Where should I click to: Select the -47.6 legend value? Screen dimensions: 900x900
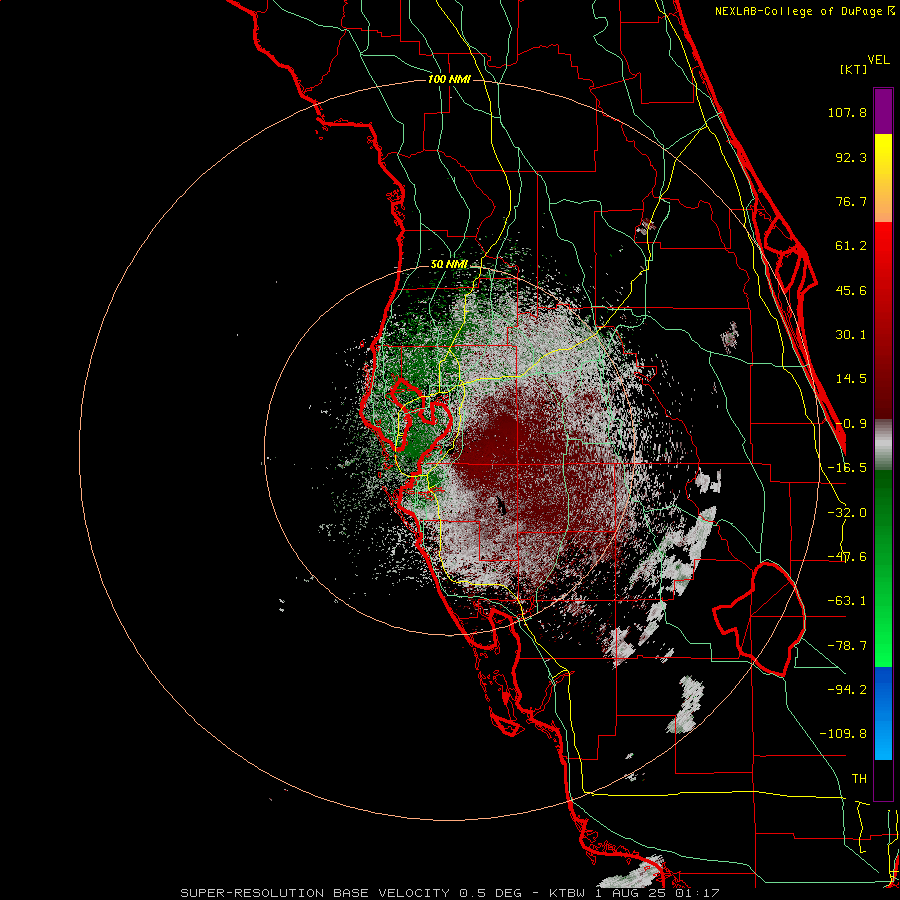[847, 557]
